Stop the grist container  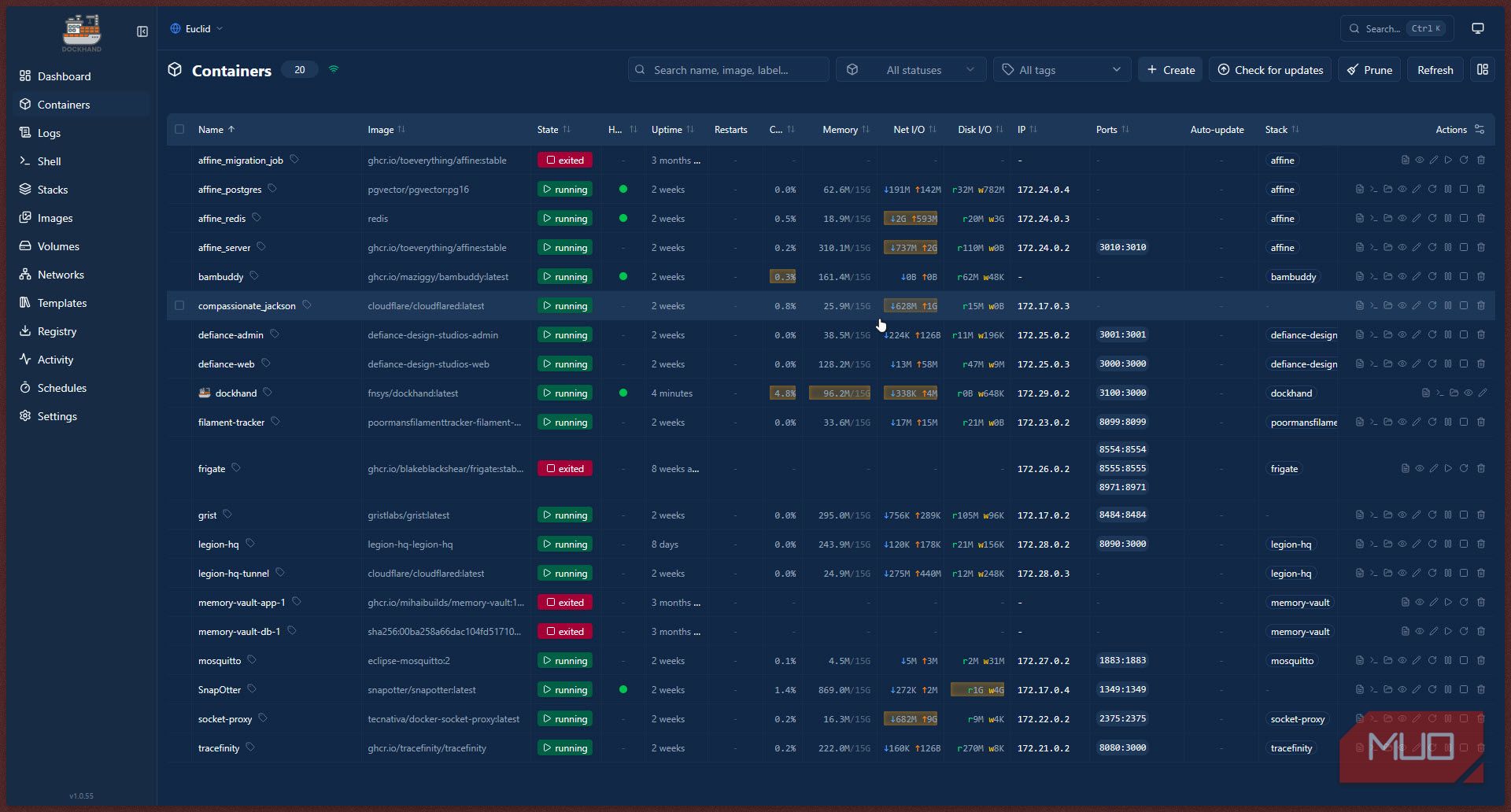point(1464,515)
